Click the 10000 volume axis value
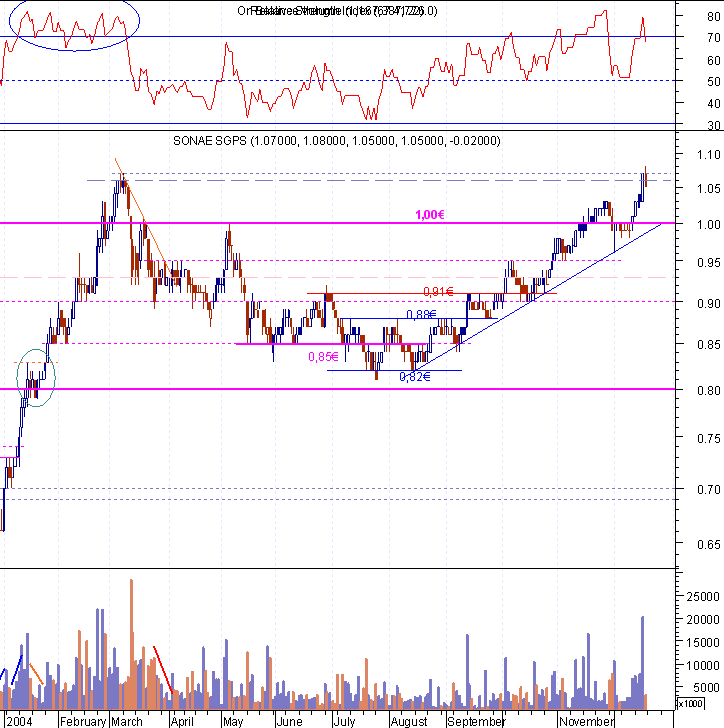This screenshot has height=728, width=724. pos(703,665)
